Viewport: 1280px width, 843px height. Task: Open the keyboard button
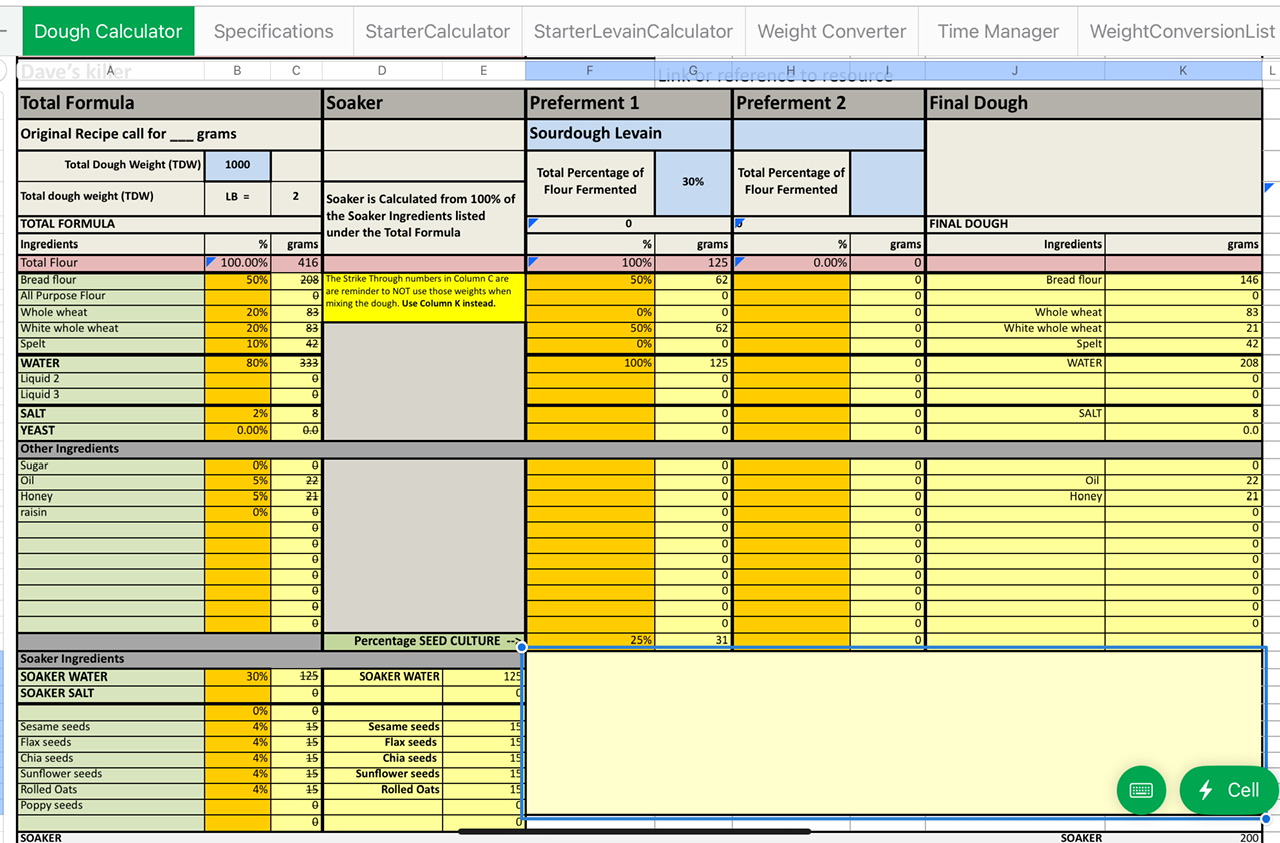coord(1141,790)
